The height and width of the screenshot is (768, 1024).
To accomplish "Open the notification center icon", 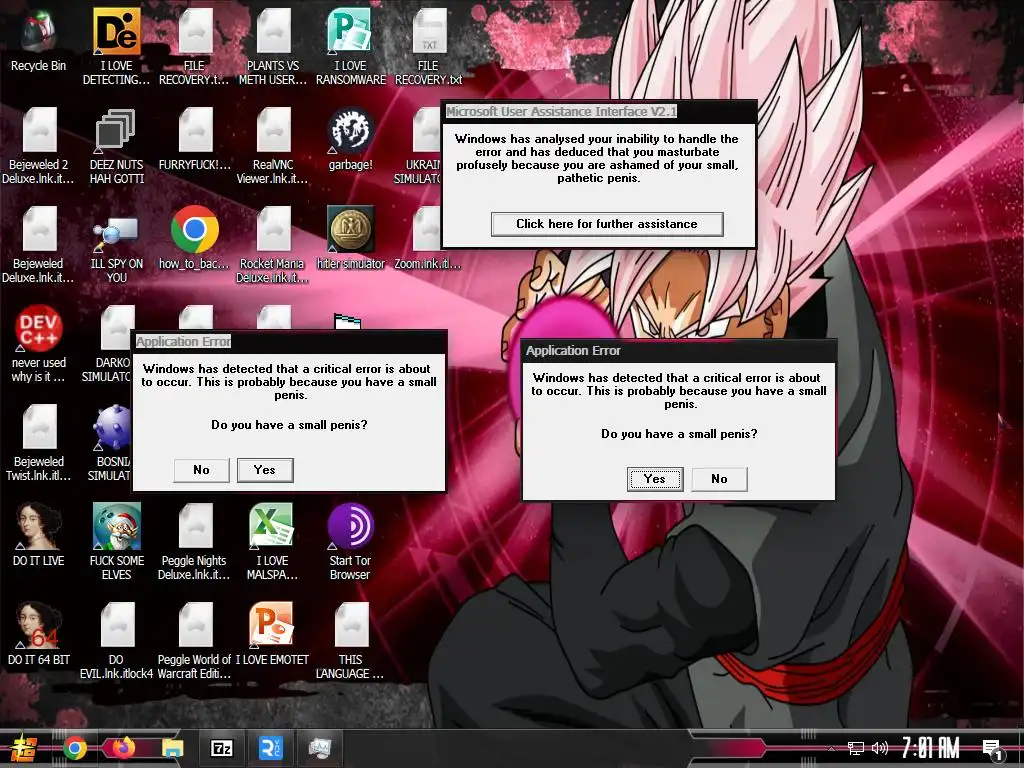I will [993, 750].
